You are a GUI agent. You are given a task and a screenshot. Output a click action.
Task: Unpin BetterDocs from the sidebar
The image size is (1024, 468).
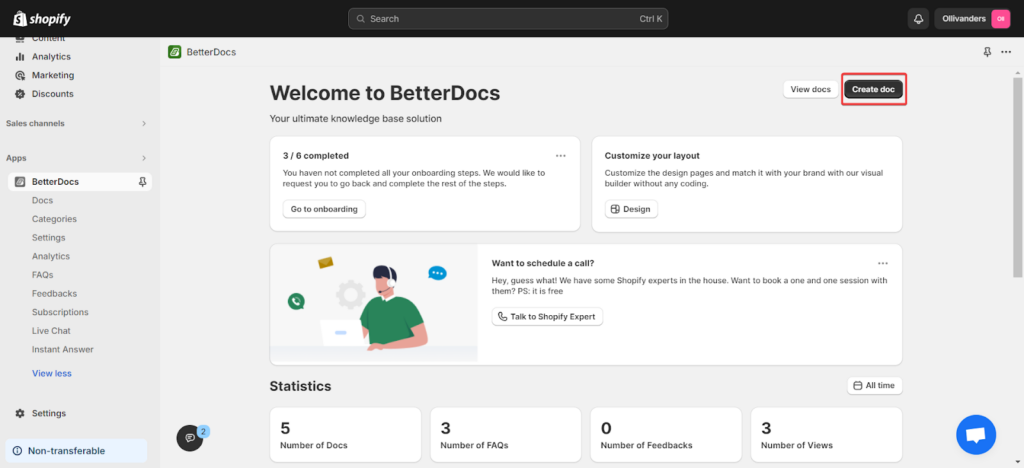click(142, 181)
